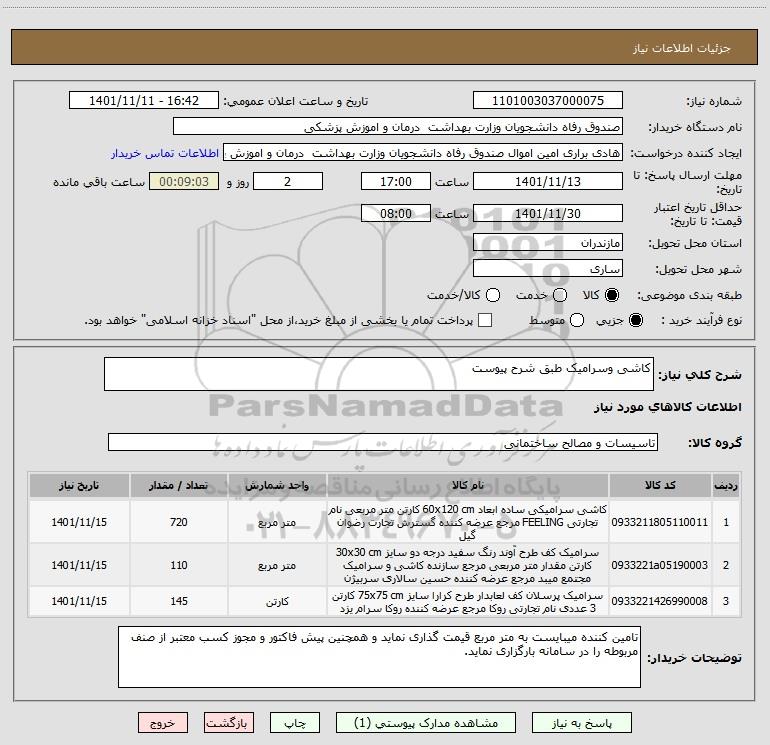The width and height of the screenshot is (770, 745).
Task: Click product code 0933221a05190003
Action: pos(660,565)
